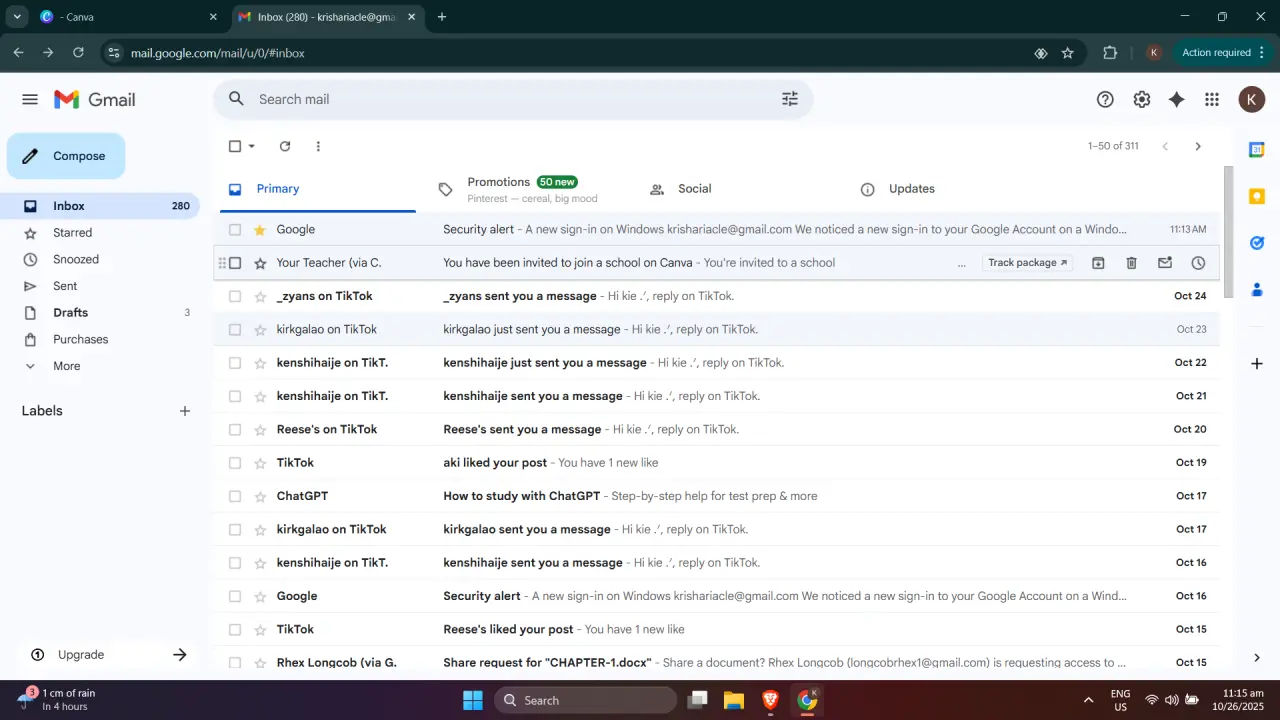Image resolution: width=1280 pixels, height=720 pixels.
Task: Switch to the Primary tab
Action: click(x=318, y=189)
